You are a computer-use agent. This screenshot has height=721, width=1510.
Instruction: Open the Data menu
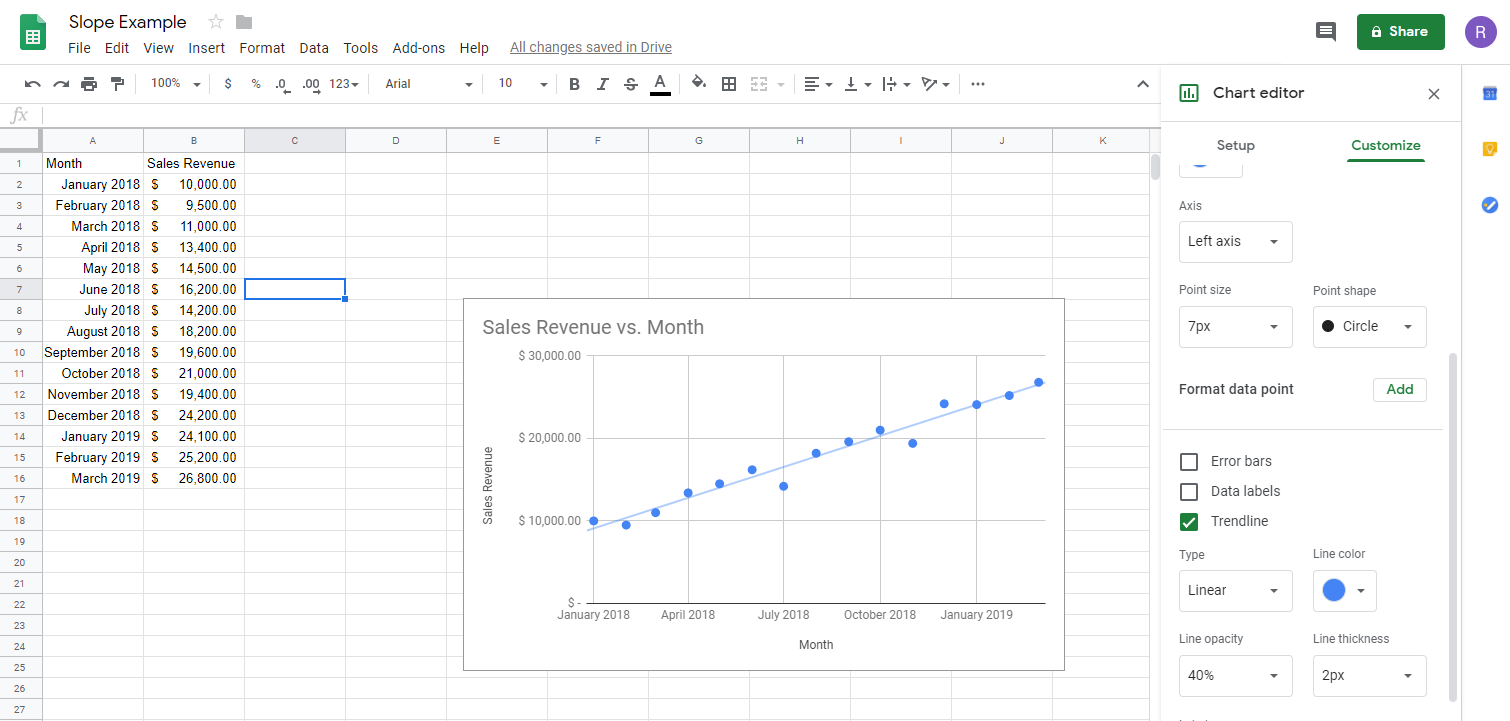[x=314, y=48]
